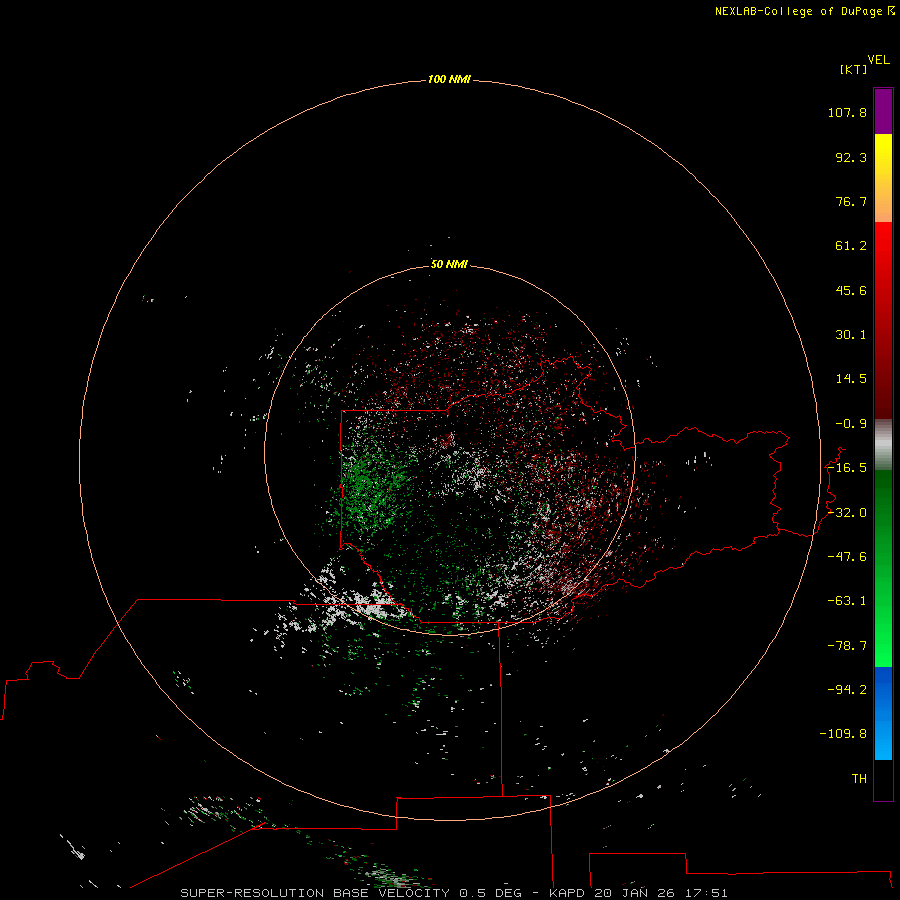Screen dimensions: 900x900
Task: Click the -0.9 velocity scale value
Action: (x=851, y=424)
